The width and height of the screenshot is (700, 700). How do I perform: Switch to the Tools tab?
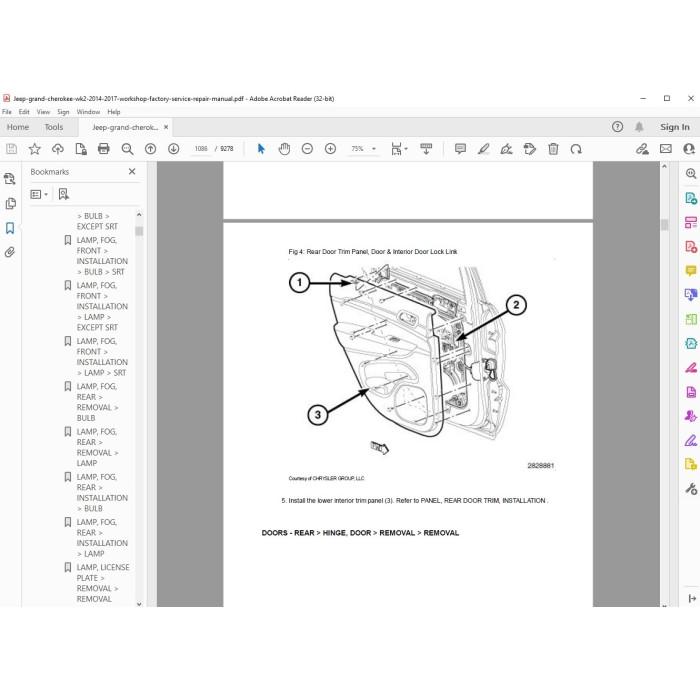[x=54, y=127]
